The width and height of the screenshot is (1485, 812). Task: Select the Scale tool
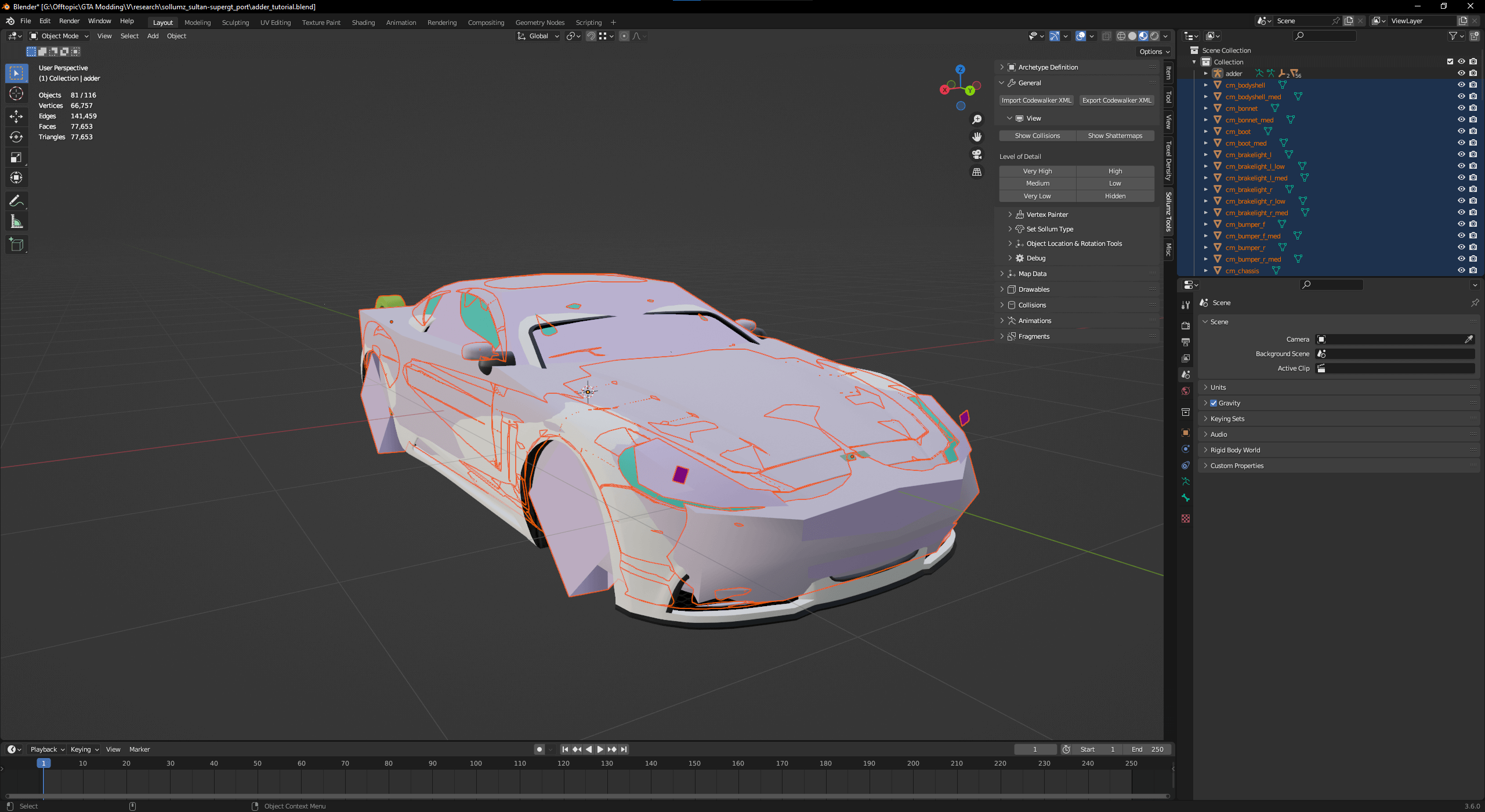pyautogui.click(x=16, y=157)
